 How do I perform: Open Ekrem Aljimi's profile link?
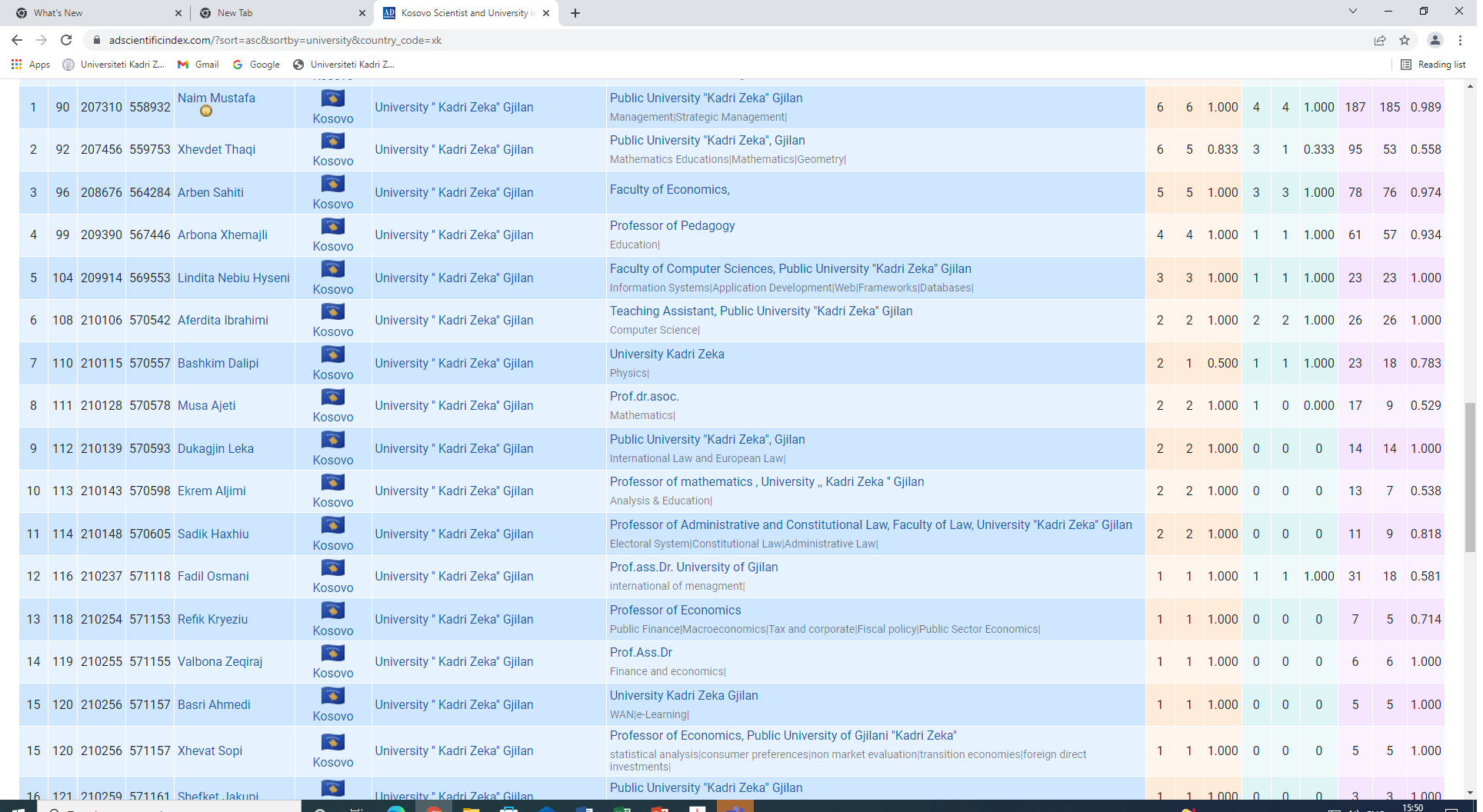[x=212, y=491]
